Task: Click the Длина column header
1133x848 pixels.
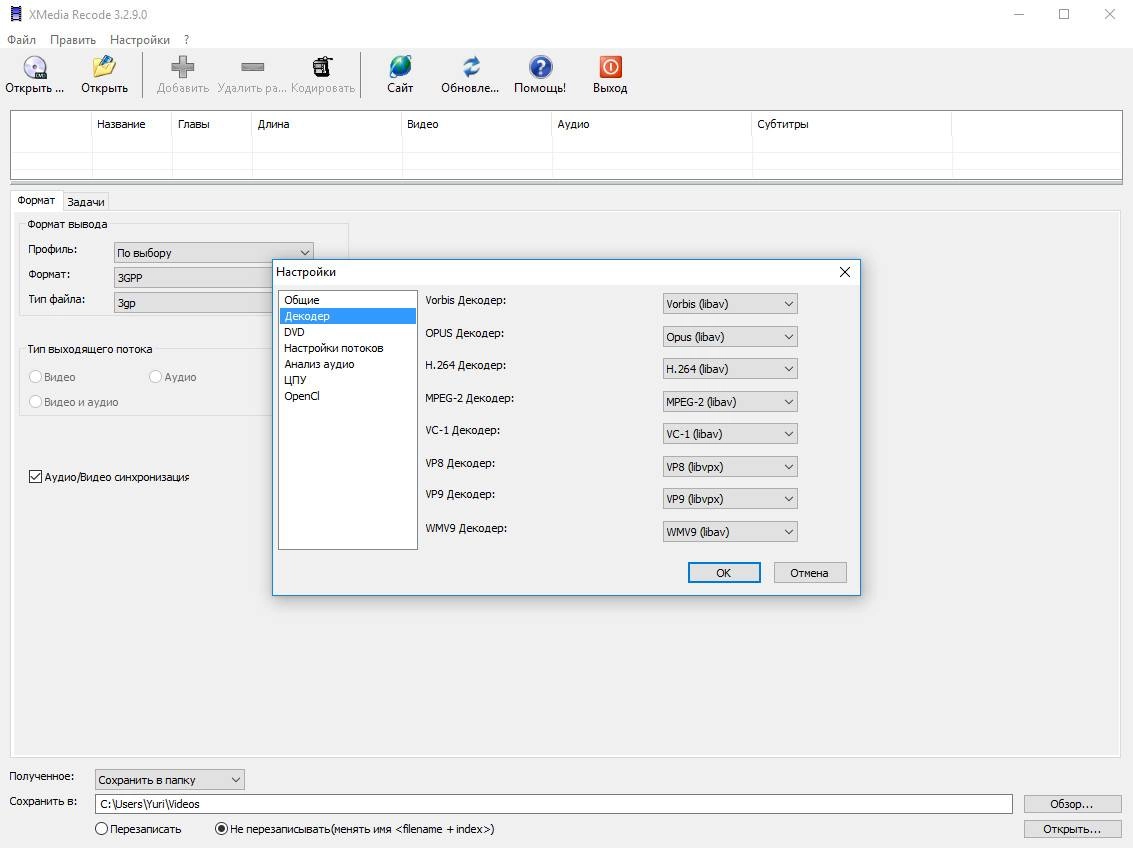Action: [327, 124]
